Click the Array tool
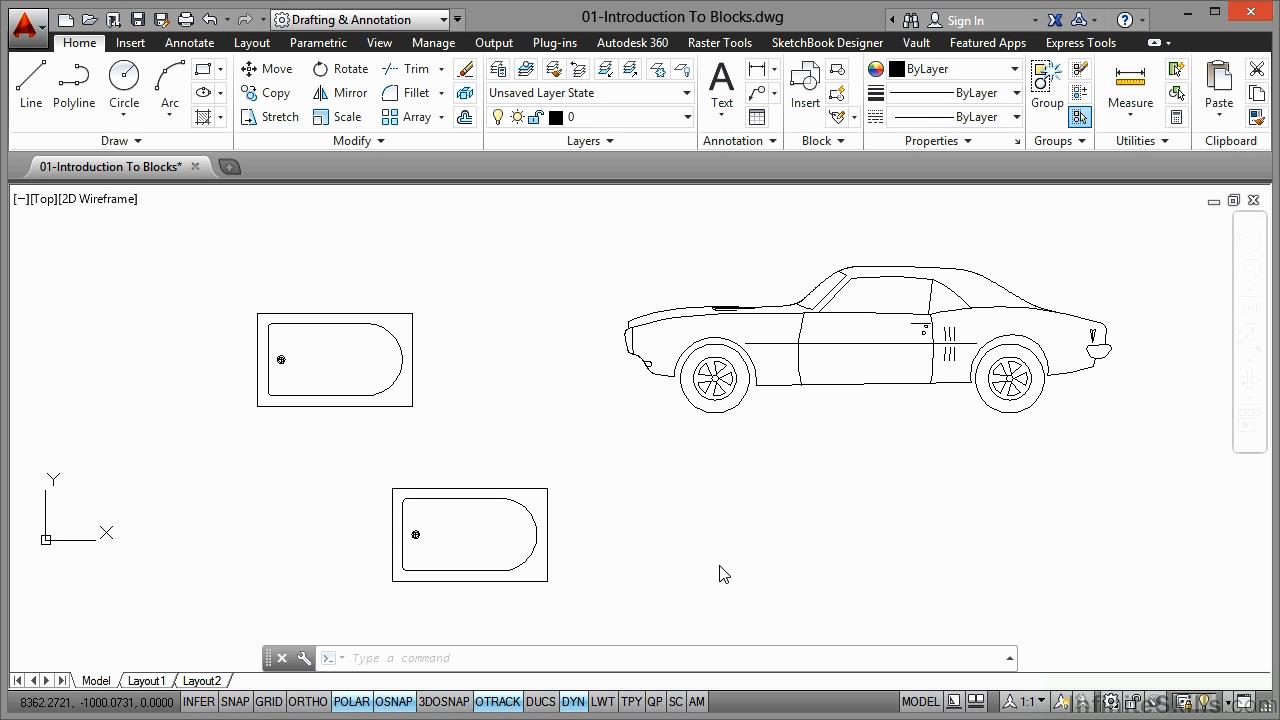This screenshot has width=1280, height=720. 406,117
